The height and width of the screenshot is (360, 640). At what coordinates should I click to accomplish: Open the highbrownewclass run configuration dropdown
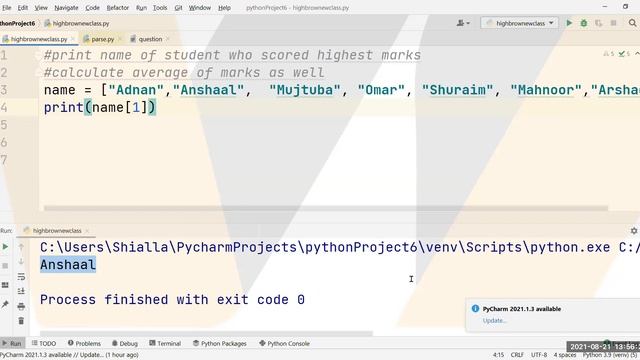click(519, 23)
